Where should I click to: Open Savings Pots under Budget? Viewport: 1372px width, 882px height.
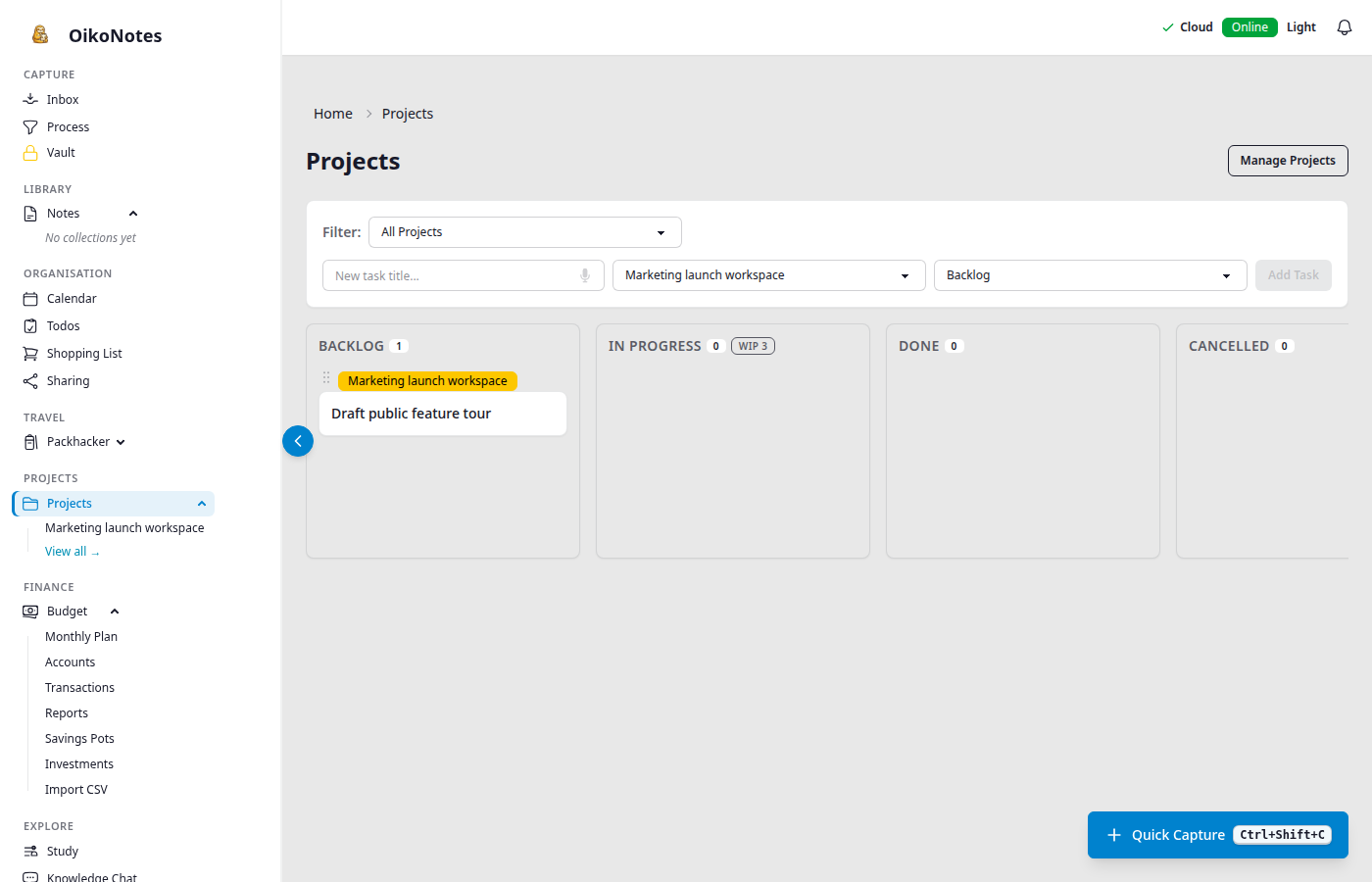point(79,739)
